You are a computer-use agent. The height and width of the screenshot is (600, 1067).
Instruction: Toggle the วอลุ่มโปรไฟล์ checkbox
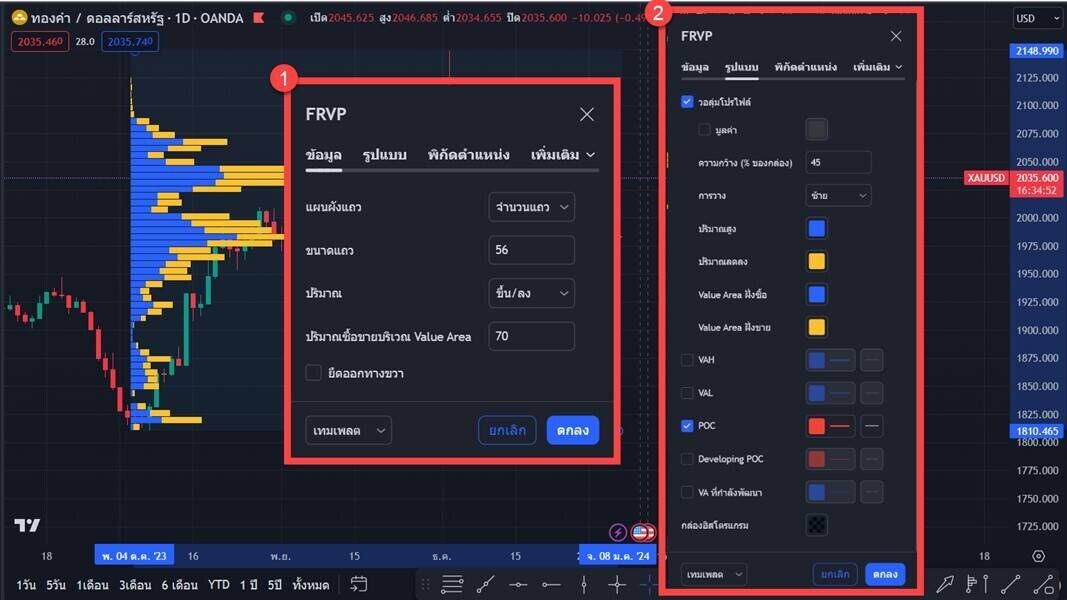[687, 102]
